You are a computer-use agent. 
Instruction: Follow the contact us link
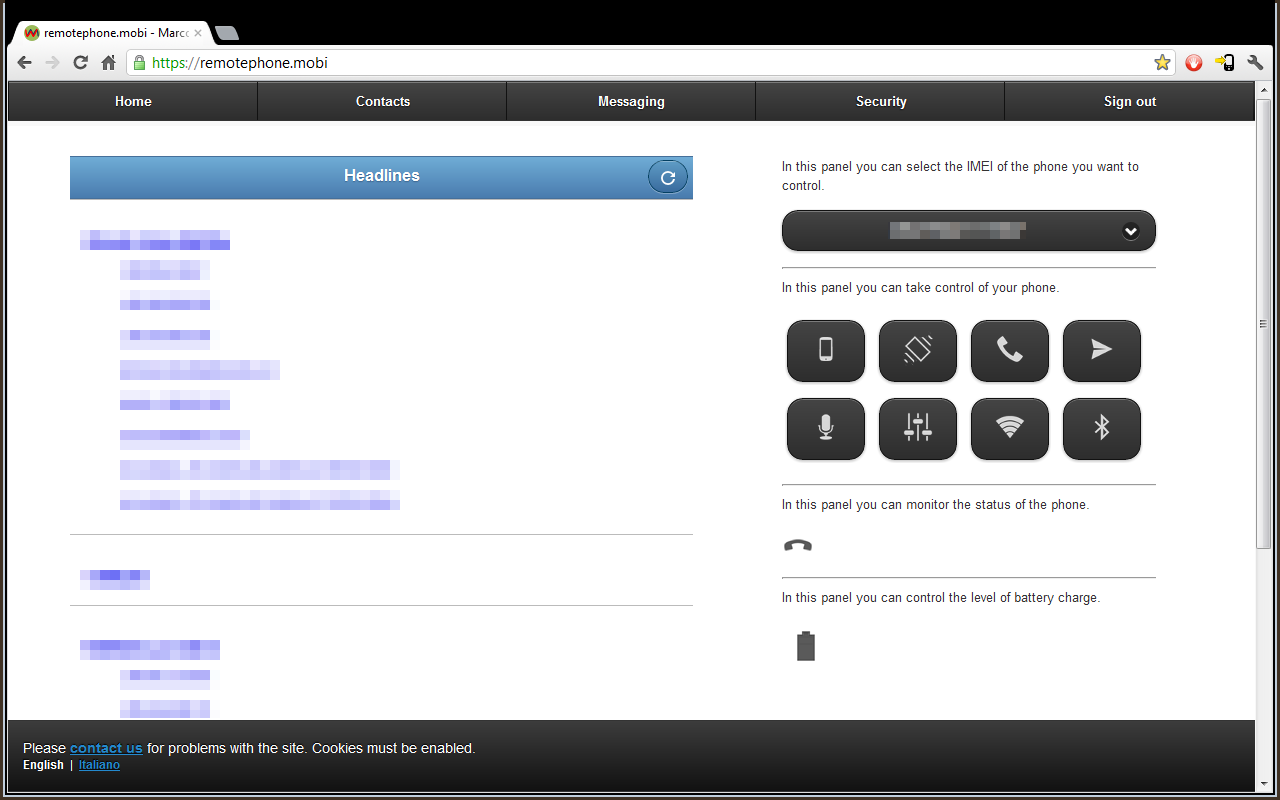[106, 748]
